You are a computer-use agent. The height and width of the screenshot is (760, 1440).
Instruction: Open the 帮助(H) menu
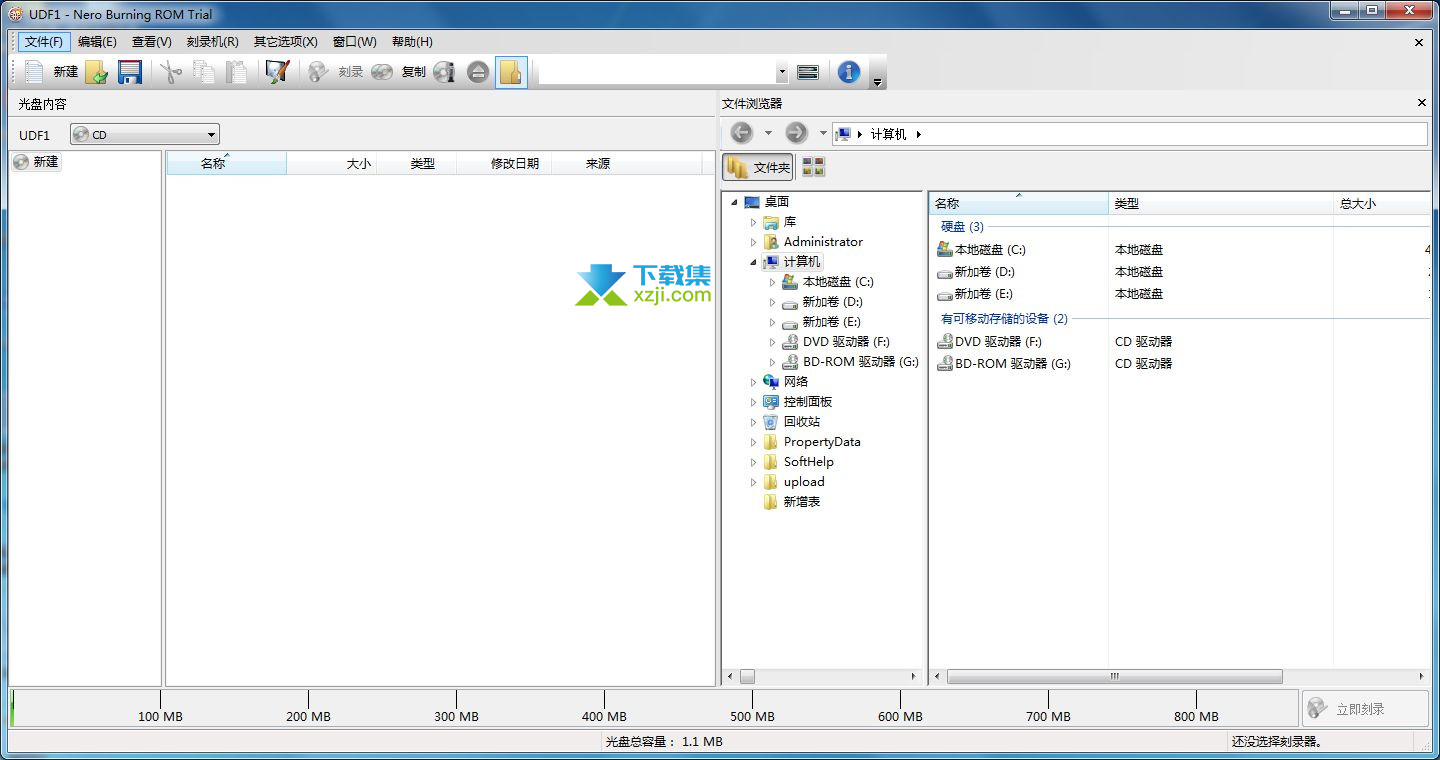pyautogui.click(x=412, y=42)
